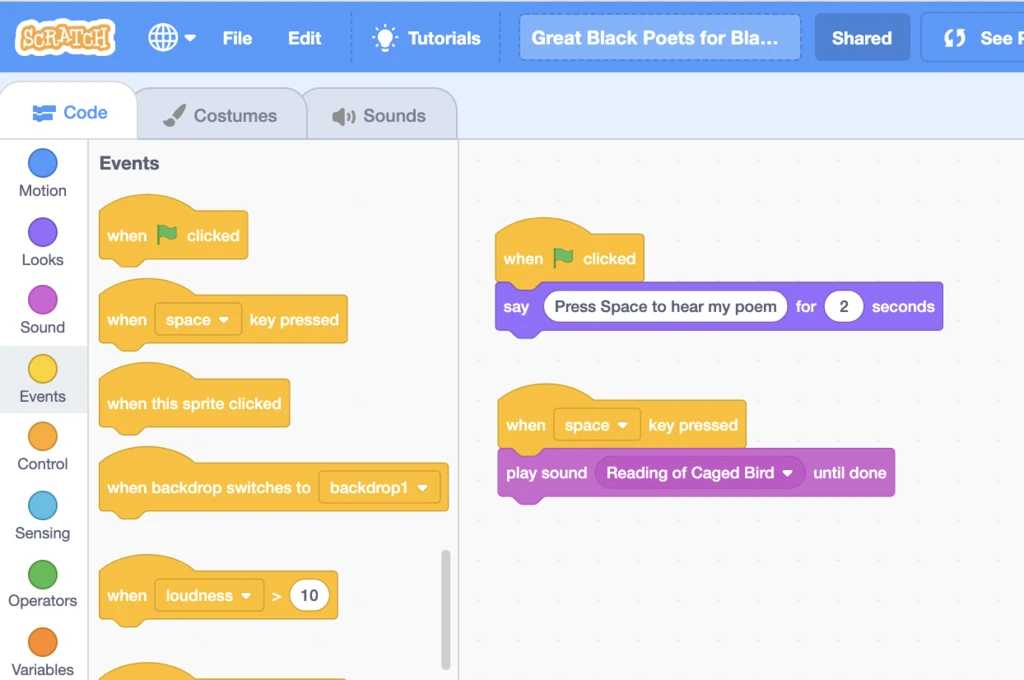Viewport: 1024px width, 680px height.
Task: Select the Operators block category
Action: [42, 585]
